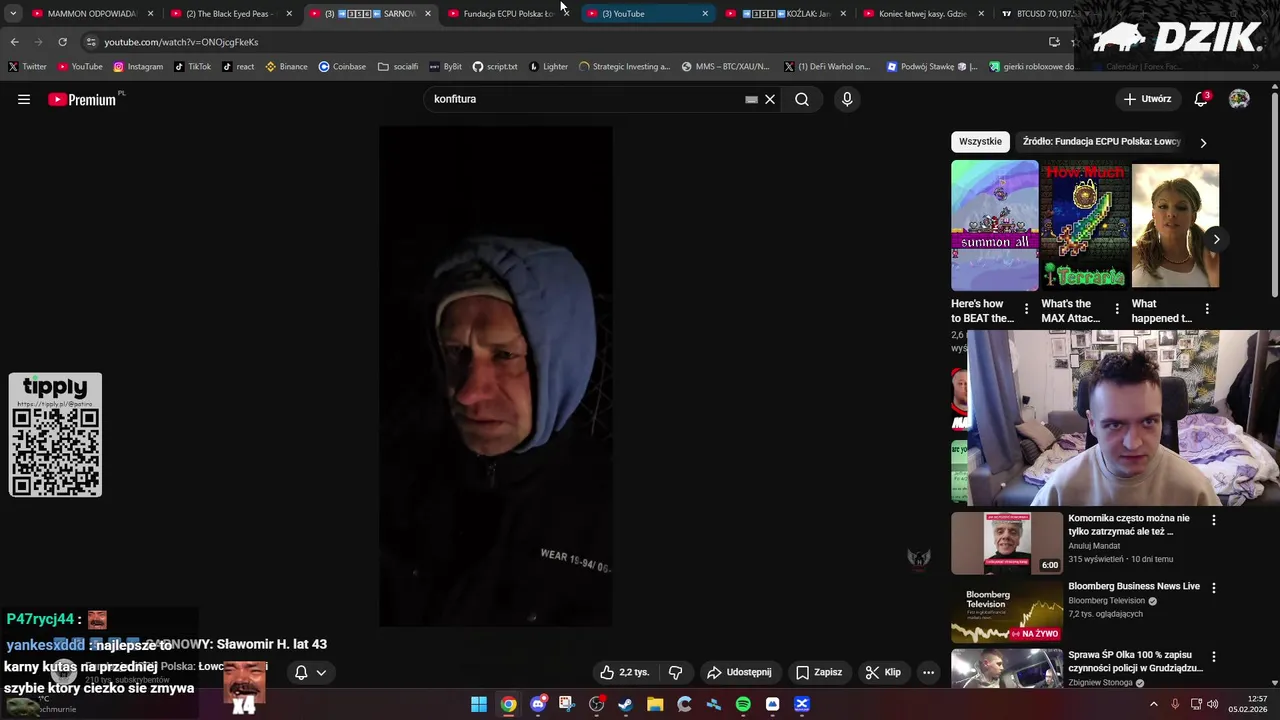Go back in Chrome
1280x720 pixels.
click(14, 42)
